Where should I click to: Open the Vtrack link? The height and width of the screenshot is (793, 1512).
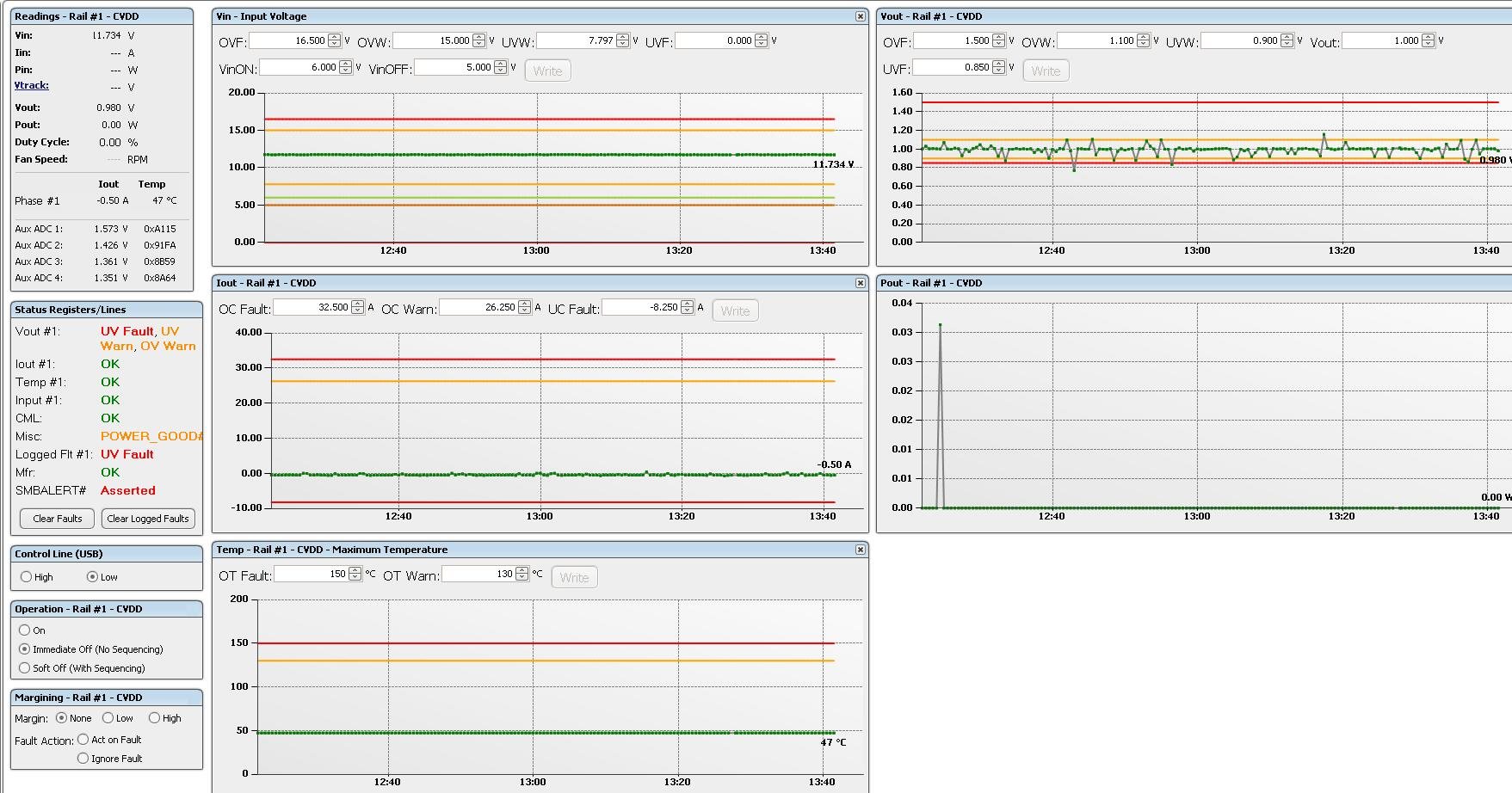(x=32, y=86)
